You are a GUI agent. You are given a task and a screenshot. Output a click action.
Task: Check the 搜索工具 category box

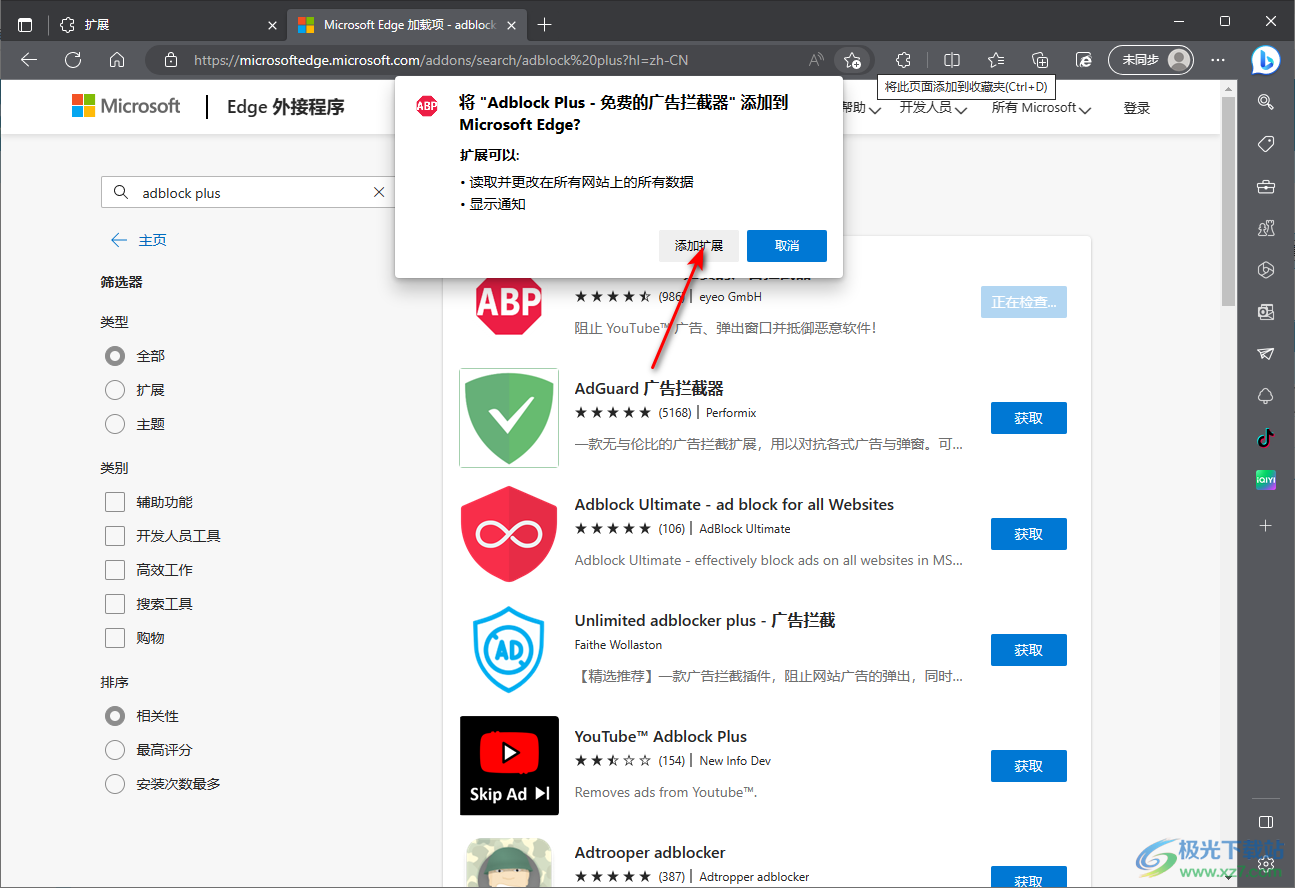[x=115, y=604]
